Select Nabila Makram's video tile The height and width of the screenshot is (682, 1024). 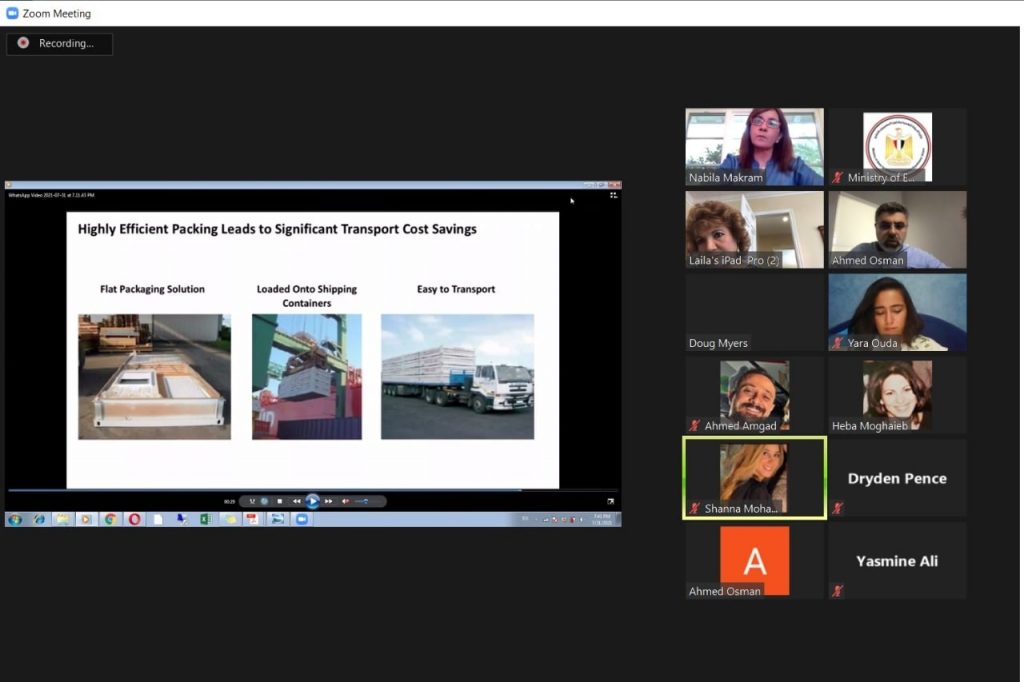754,147
